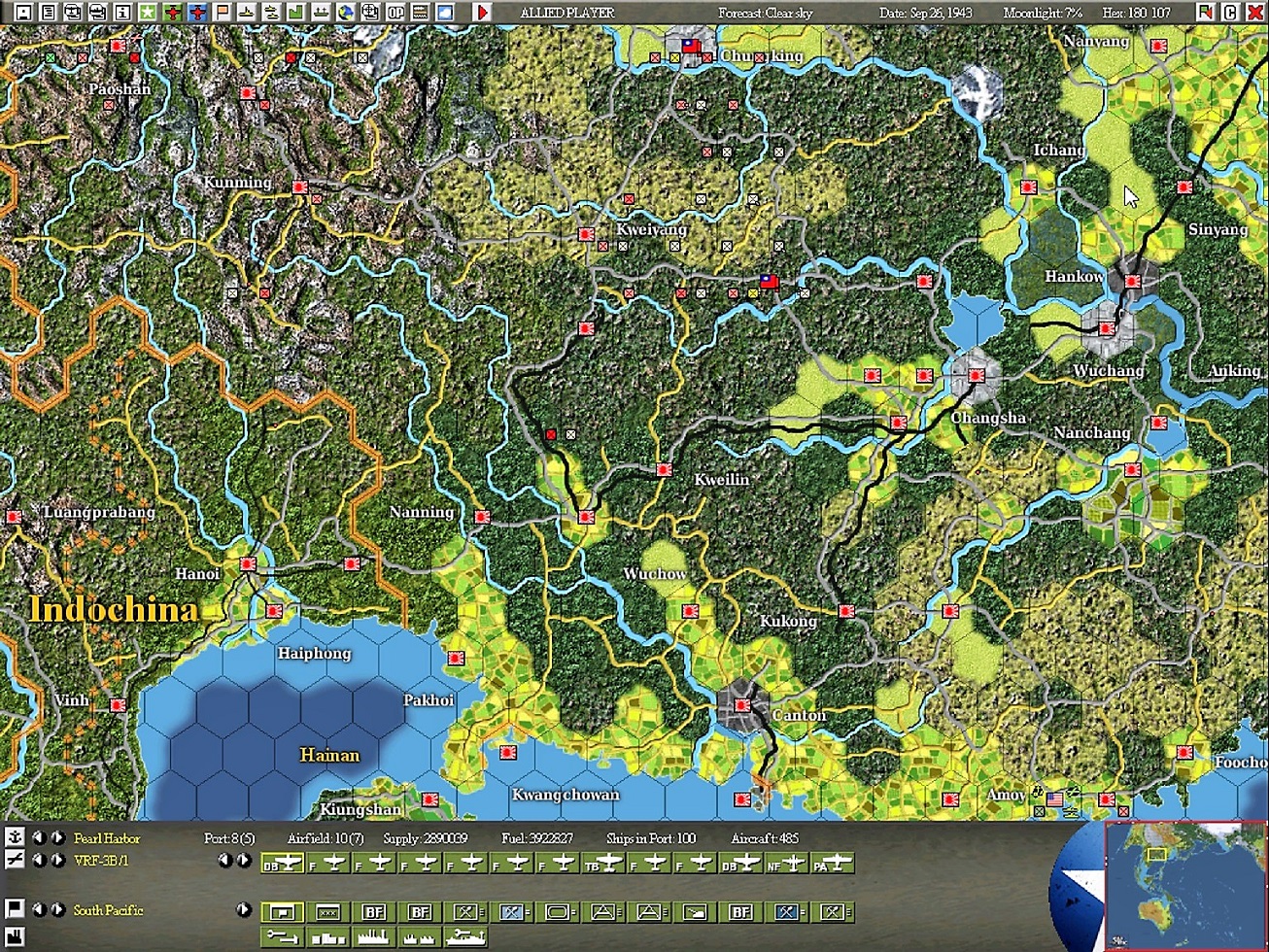Click the ship with crane icon in bottom row

pos(465,936)
